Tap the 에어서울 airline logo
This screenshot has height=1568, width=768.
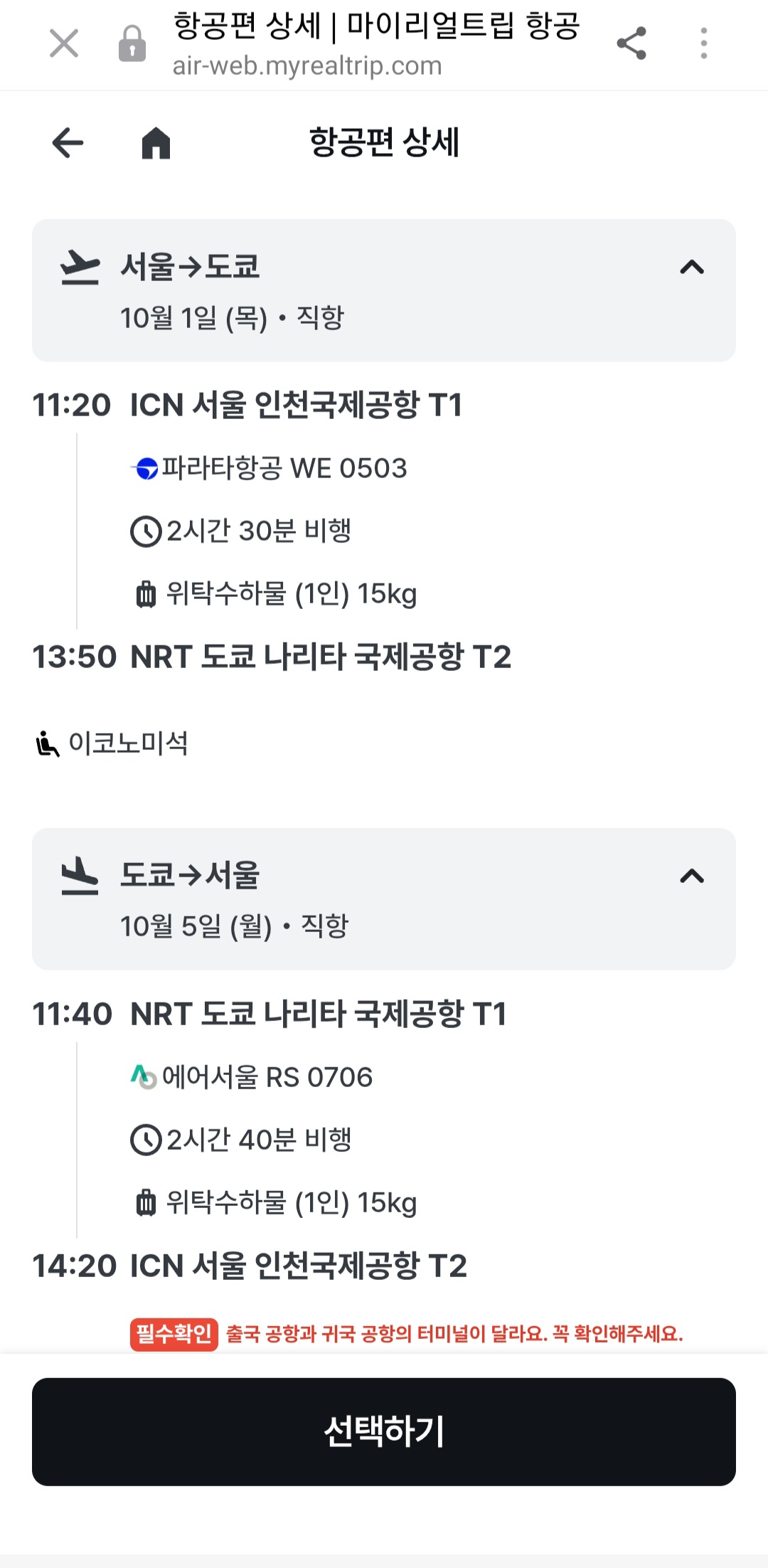coord(144,1077)
